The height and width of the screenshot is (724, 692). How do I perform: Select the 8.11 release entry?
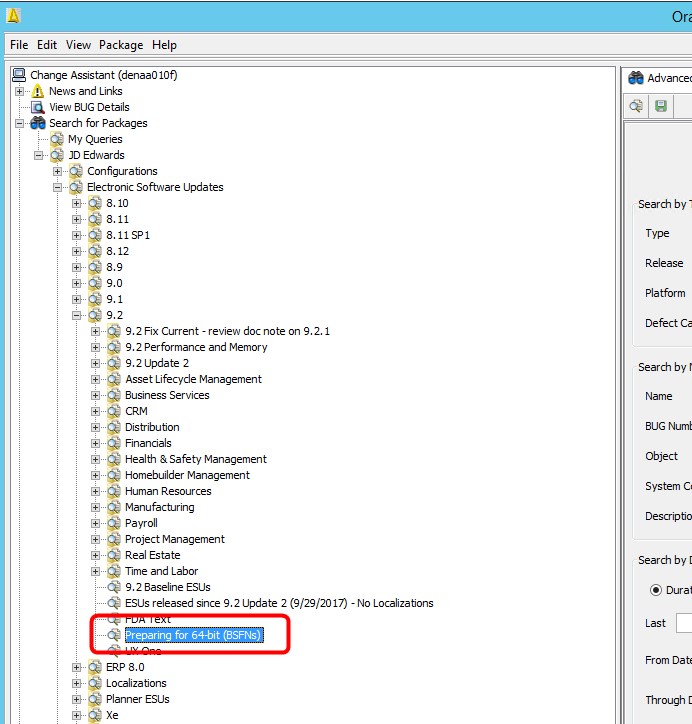[x=117, y=219]
